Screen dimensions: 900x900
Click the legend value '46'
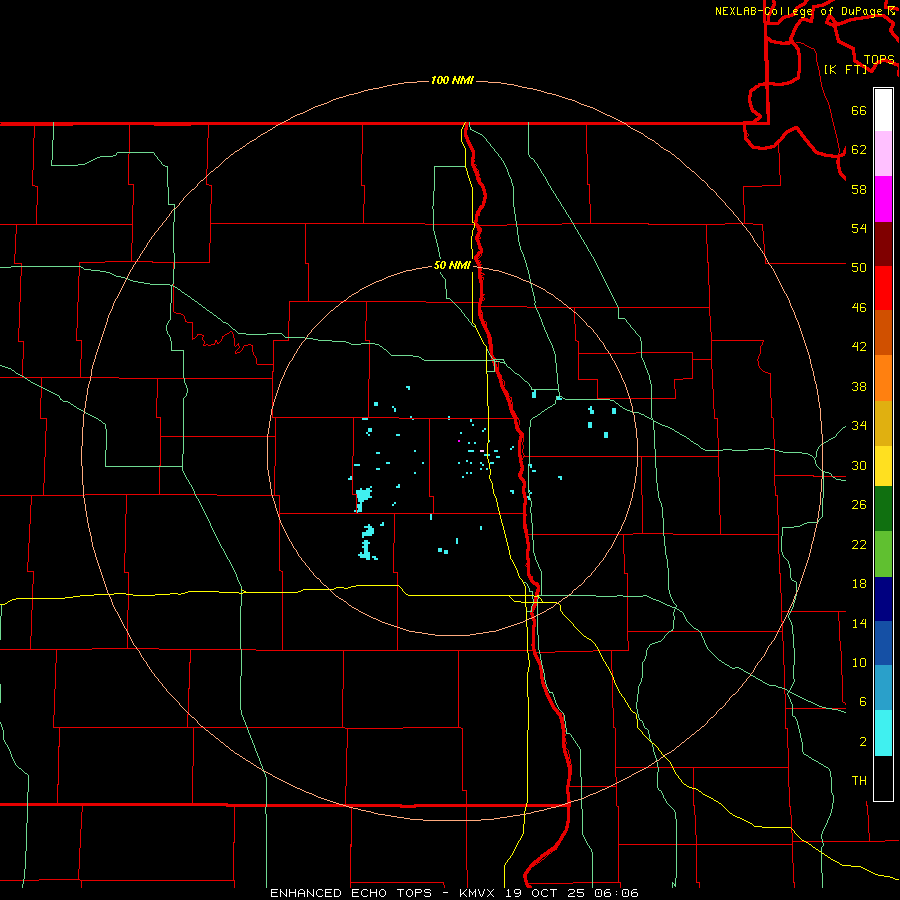click(x=859, y=308)
